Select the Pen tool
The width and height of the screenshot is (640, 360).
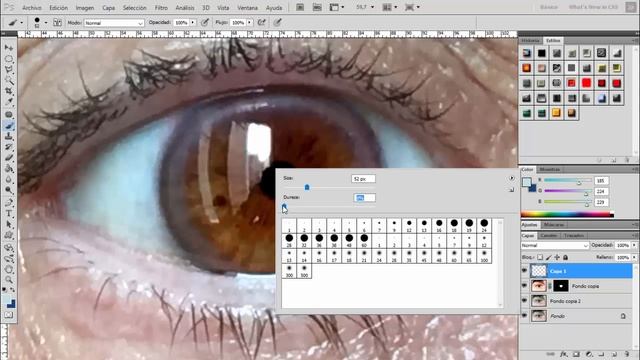(9, 203)
